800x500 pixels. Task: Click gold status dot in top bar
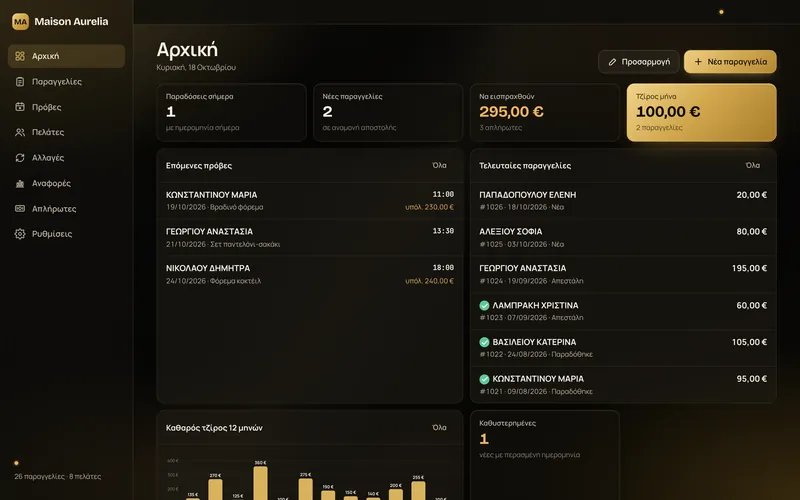point(721,12)
